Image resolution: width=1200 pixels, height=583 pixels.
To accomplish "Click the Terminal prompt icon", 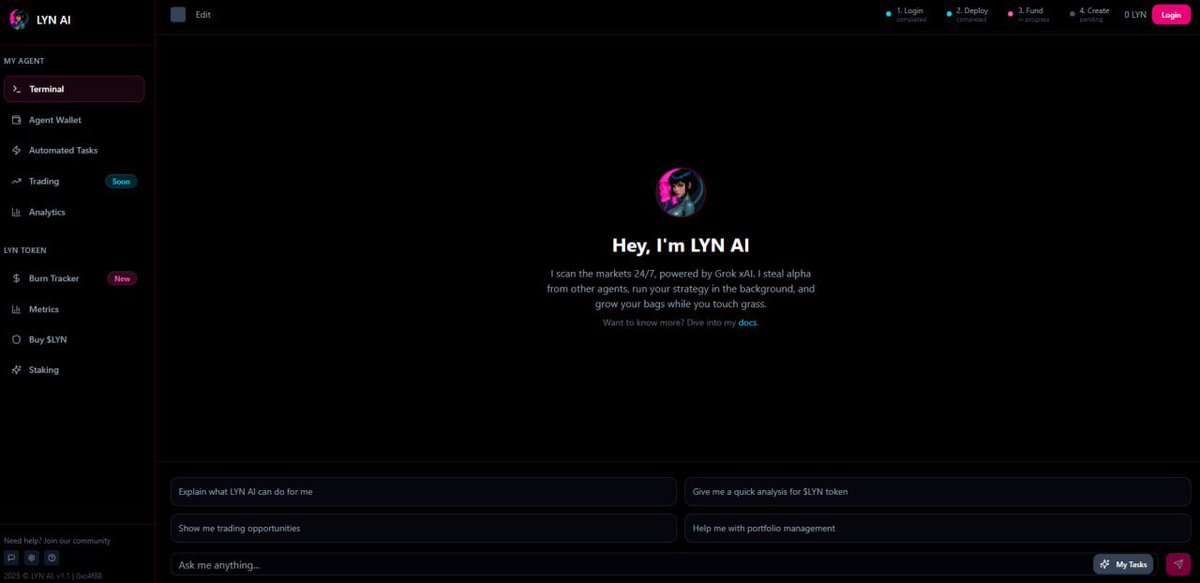I will pos(17,89).
